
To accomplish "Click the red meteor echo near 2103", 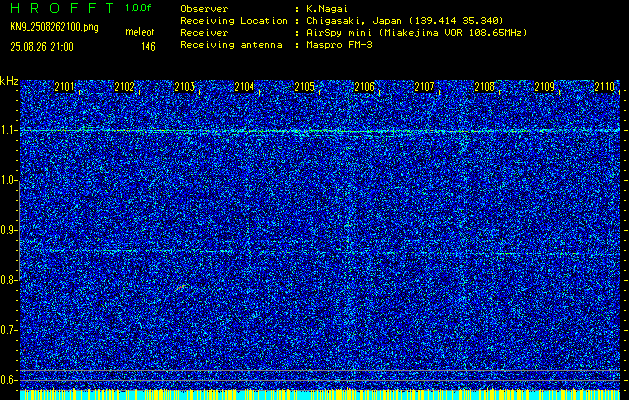I will 181,287.
